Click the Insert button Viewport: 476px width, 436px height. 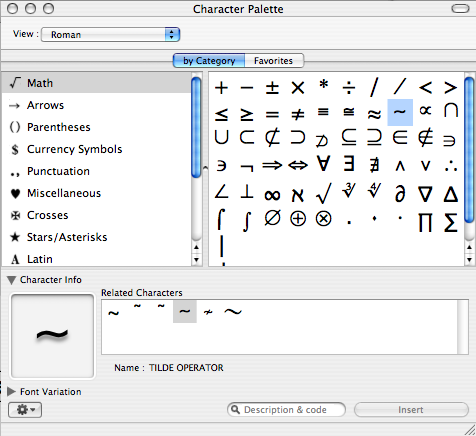point(411,410)
